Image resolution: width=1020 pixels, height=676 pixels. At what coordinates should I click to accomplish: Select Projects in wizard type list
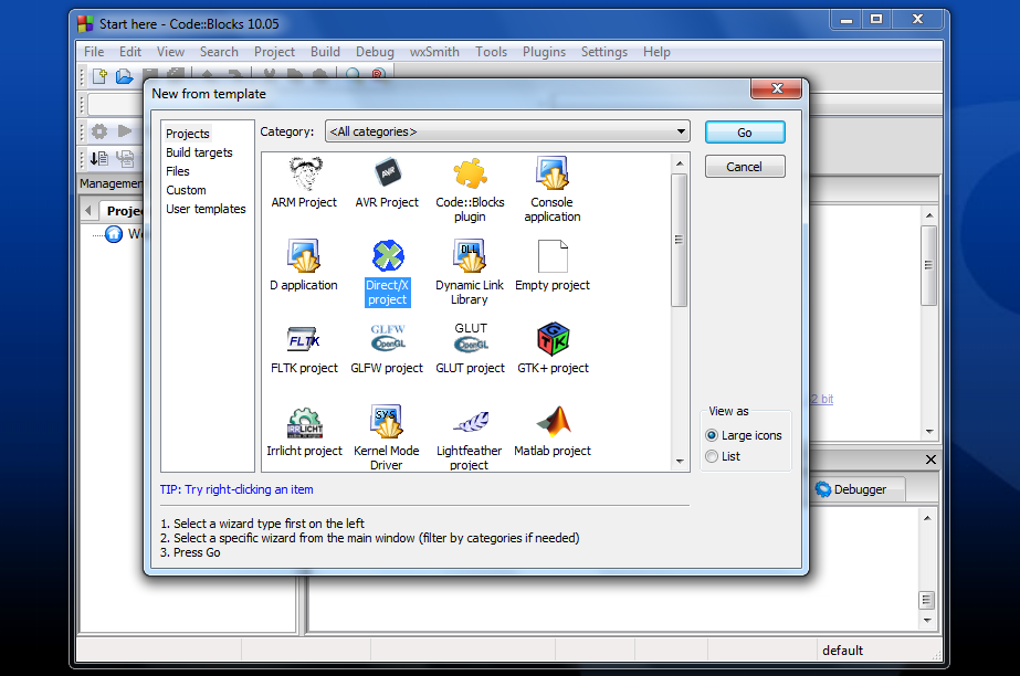pos(187,133)
